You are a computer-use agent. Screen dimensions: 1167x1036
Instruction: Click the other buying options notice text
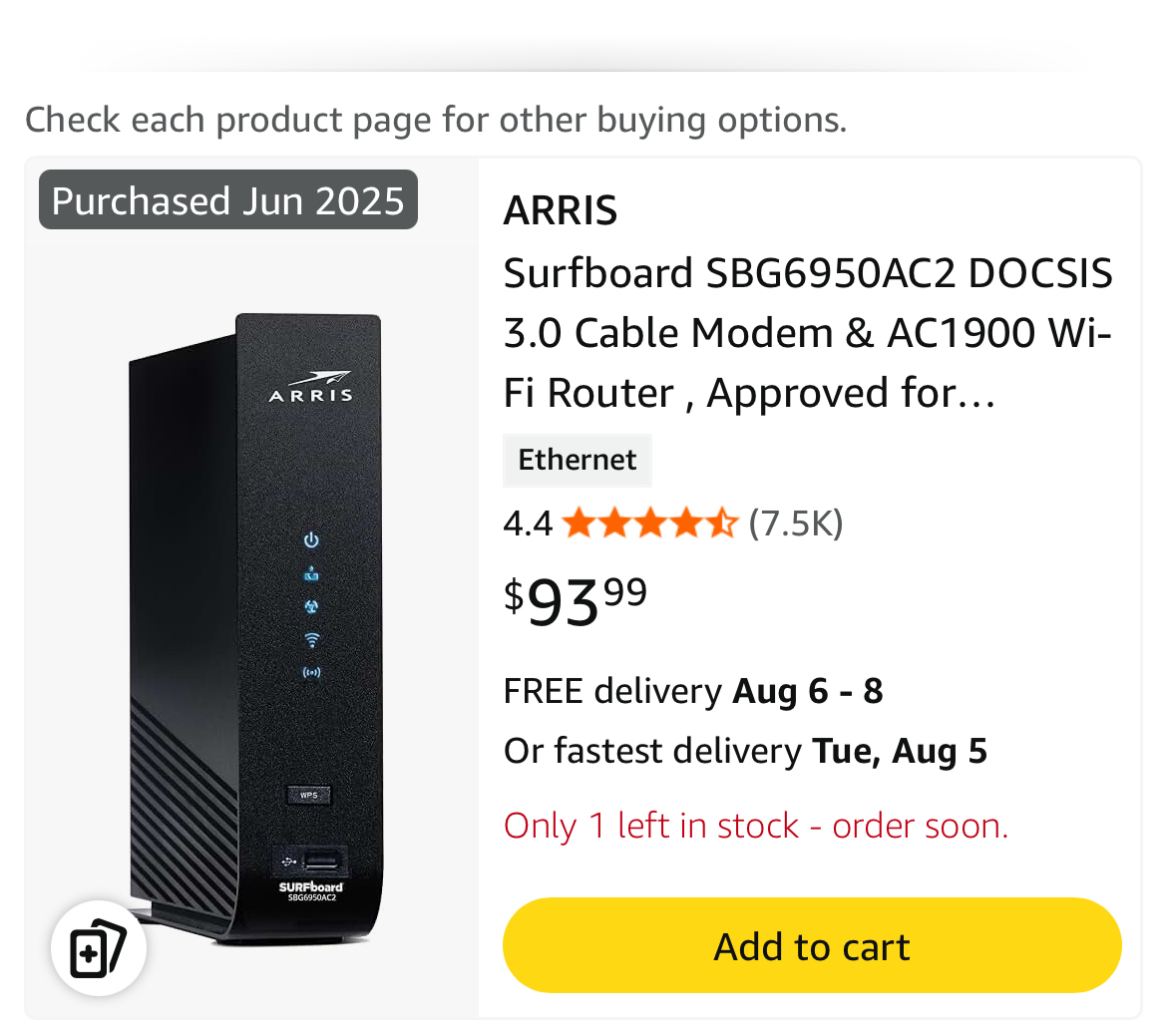click(435, 120)
